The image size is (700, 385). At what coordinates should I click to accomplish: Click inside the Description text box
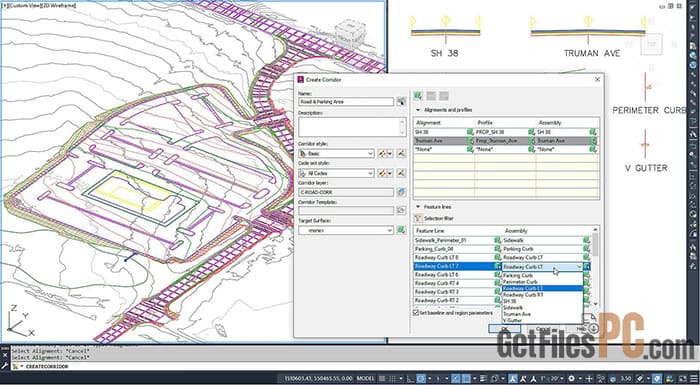point(352,127)
